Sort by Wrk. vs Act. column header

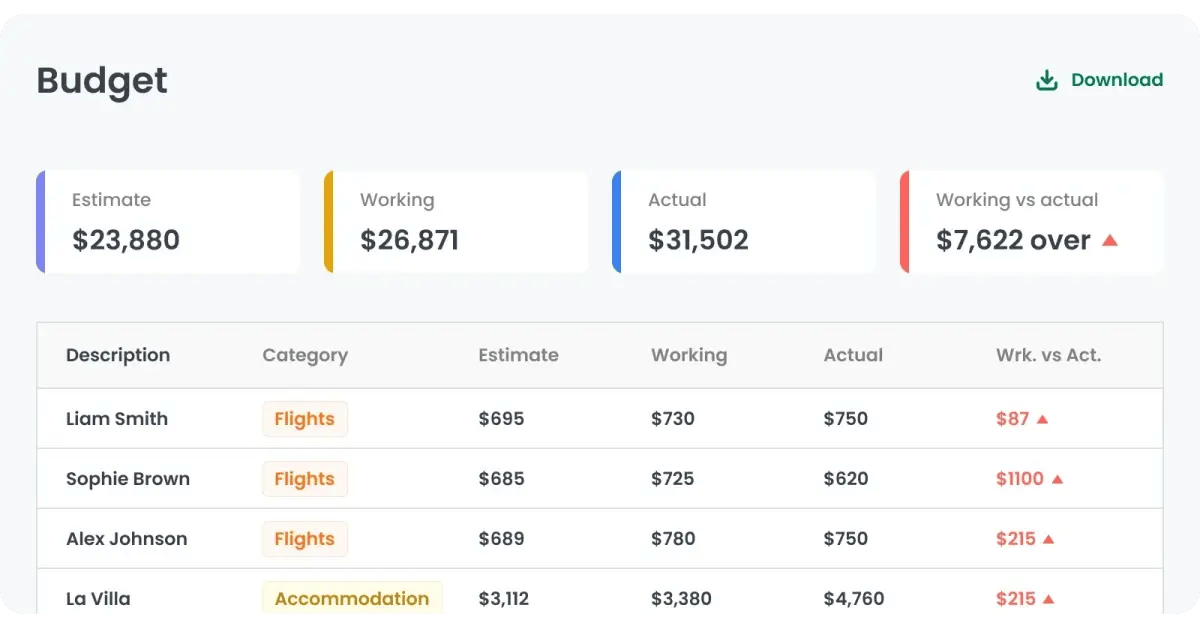(1048, 355)
